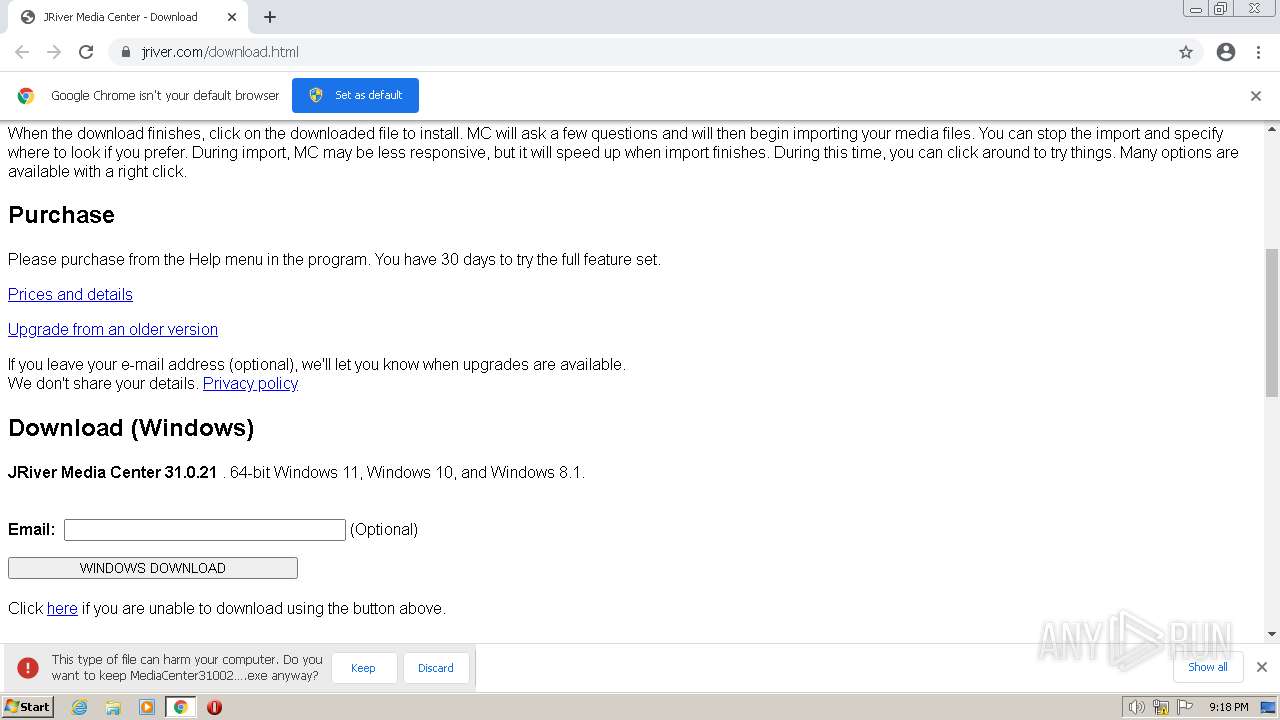
Task: Open the media player taskbar icon
Action: (x=147, y=707)
